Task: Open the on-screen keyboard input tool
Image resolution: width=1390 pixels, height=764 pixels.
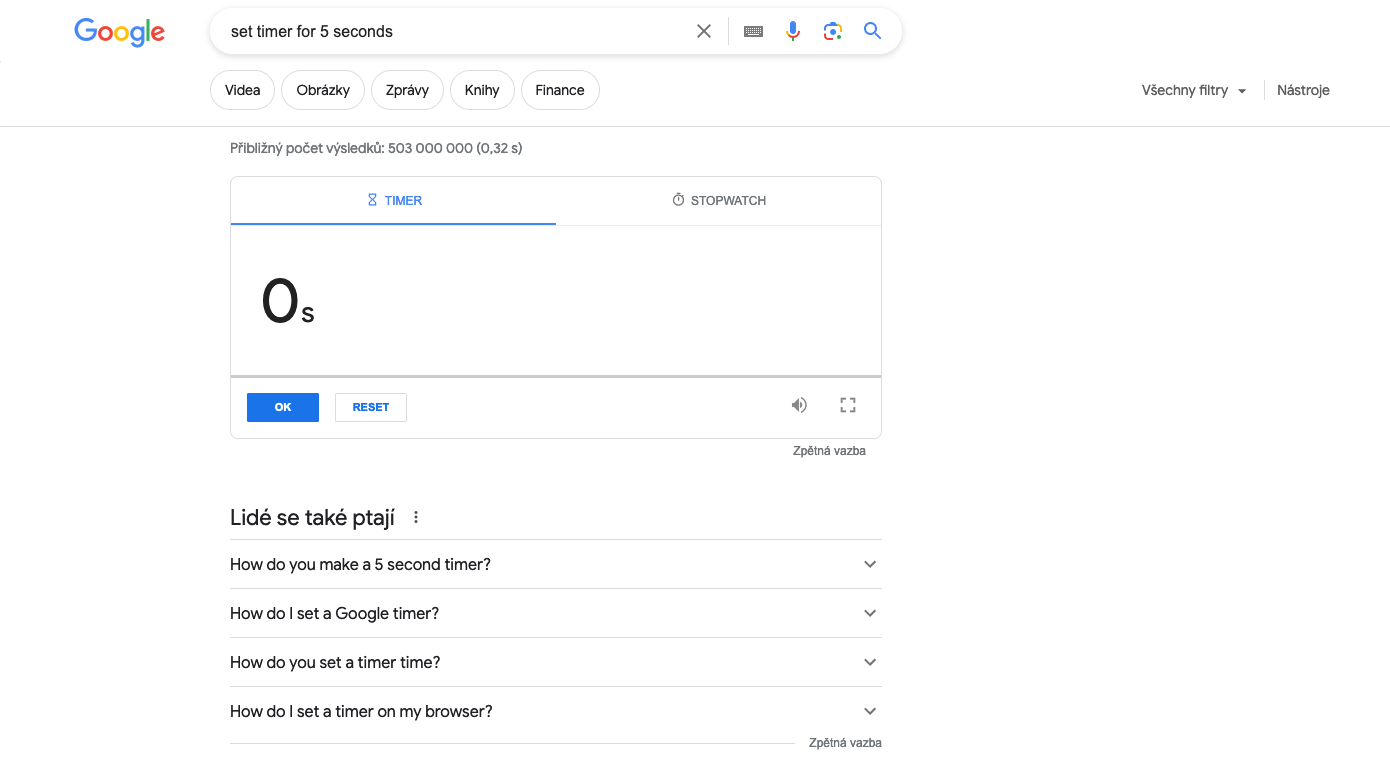Action: pyautogui.click(x=754, y=31)
